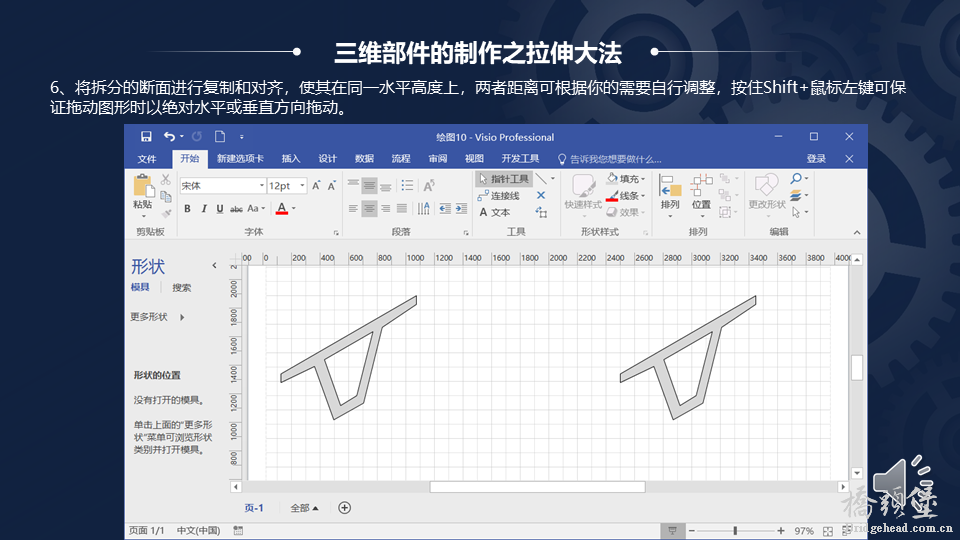
Task: Switch to the 设计 Design tab
Action: click(328, 159)
